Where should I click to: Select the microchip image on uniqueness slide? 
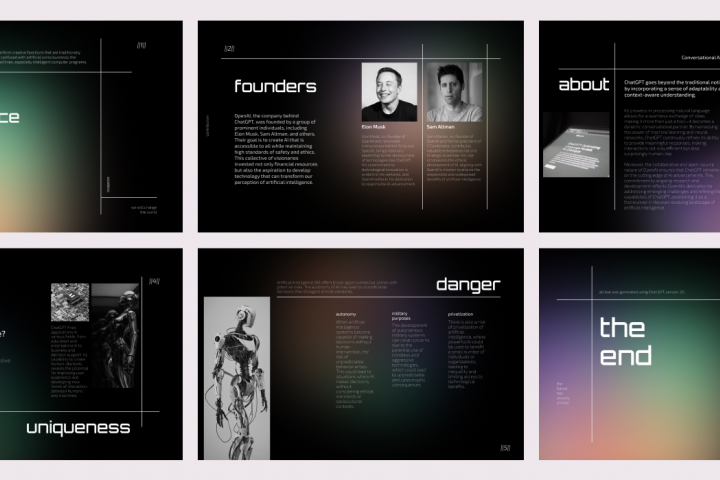(x=70, y=302)
